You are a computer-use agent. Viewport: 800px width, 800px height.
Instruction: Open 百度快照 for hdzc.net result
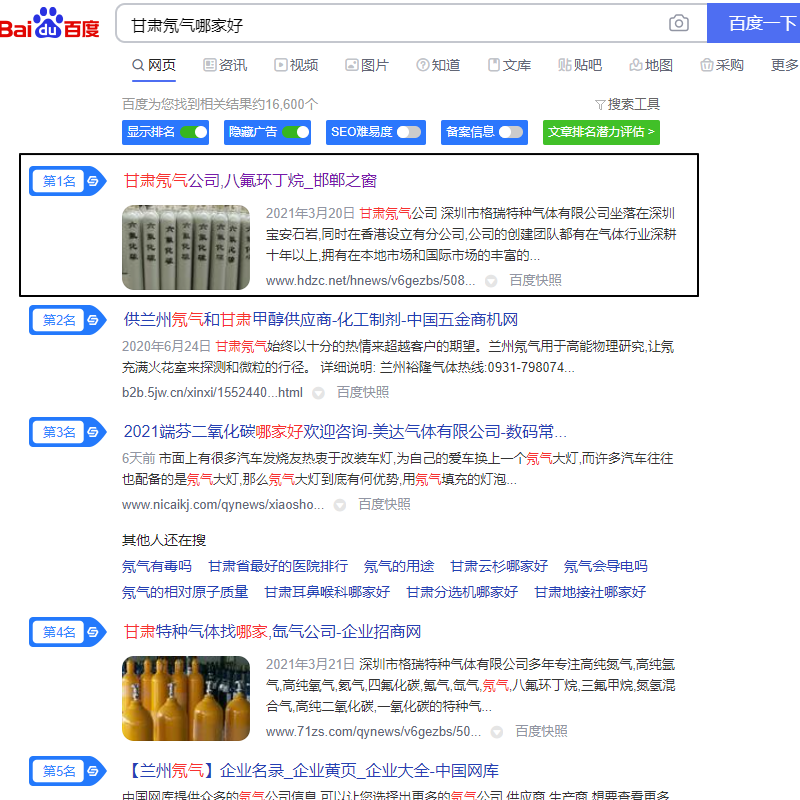(x=535, y=281)
